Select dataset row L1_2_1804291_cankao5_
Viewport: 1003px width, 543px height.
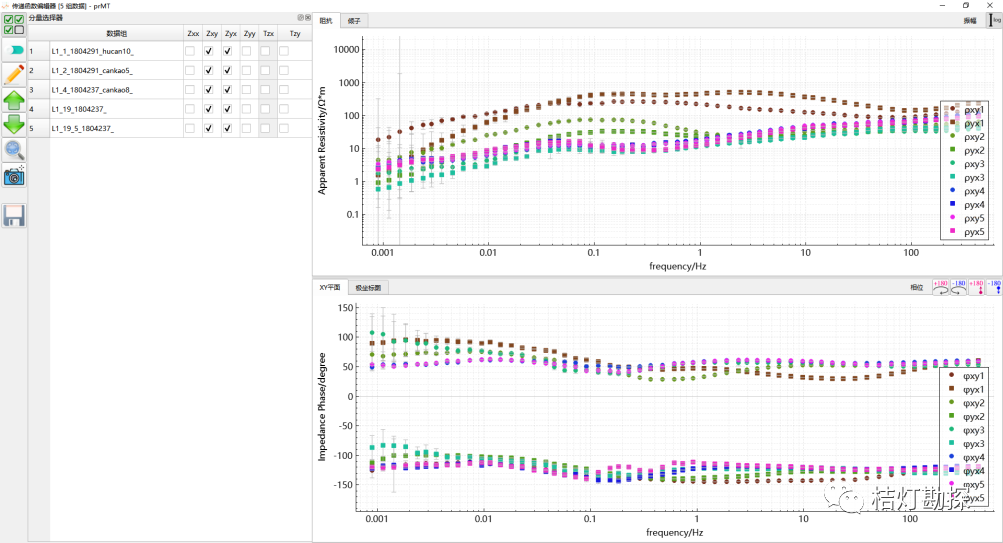click(116, 70)
